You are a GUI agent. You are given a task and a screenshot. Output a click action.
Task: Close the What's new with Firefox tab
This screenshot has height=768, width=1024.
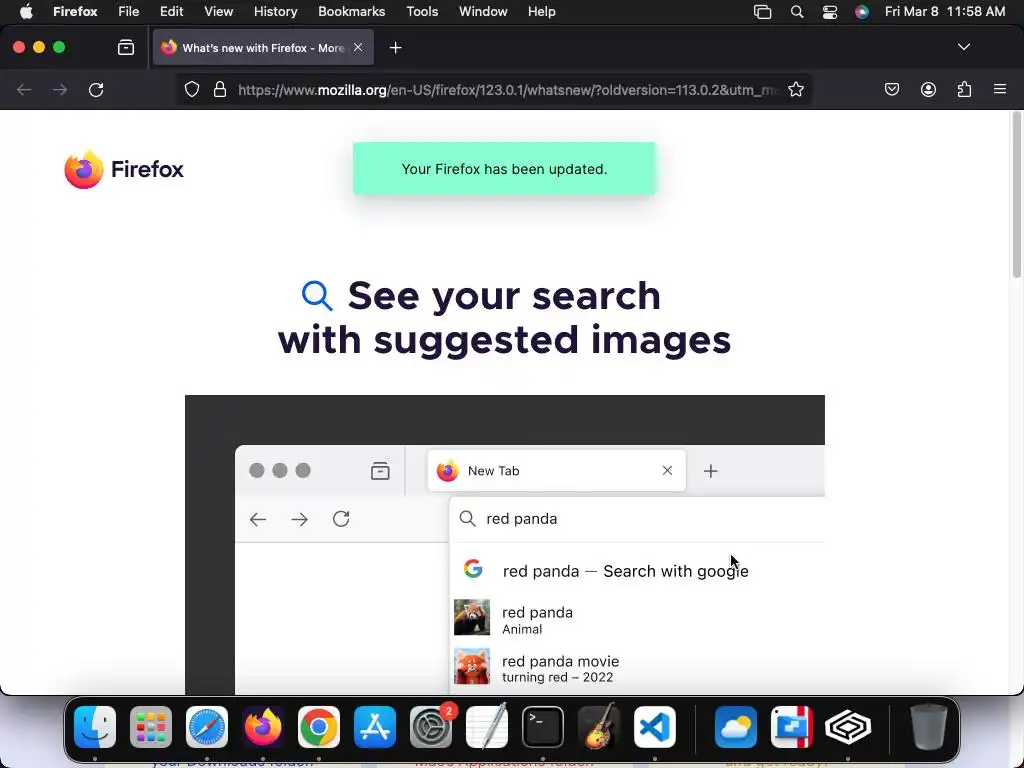(x=358, y=47)
